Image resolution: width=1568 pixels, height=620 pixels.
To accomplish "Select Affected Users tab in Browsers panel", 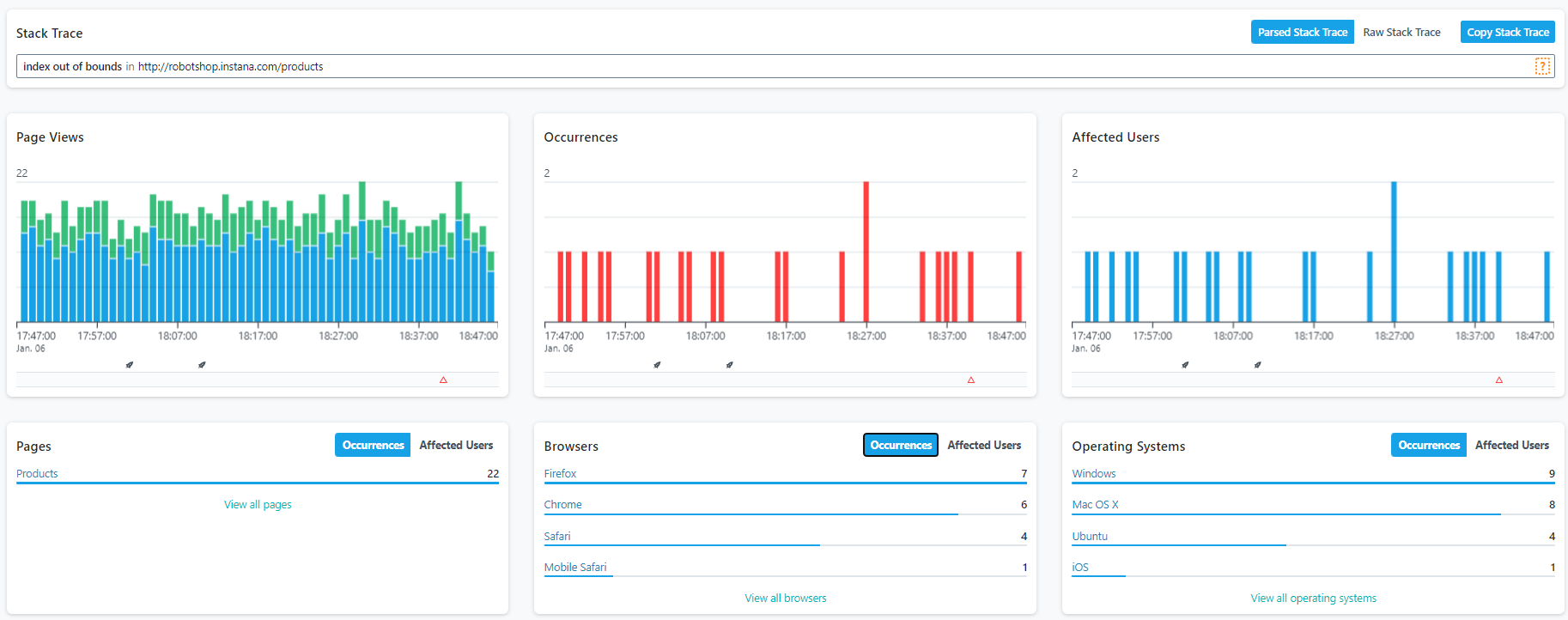I will [984, 445].
